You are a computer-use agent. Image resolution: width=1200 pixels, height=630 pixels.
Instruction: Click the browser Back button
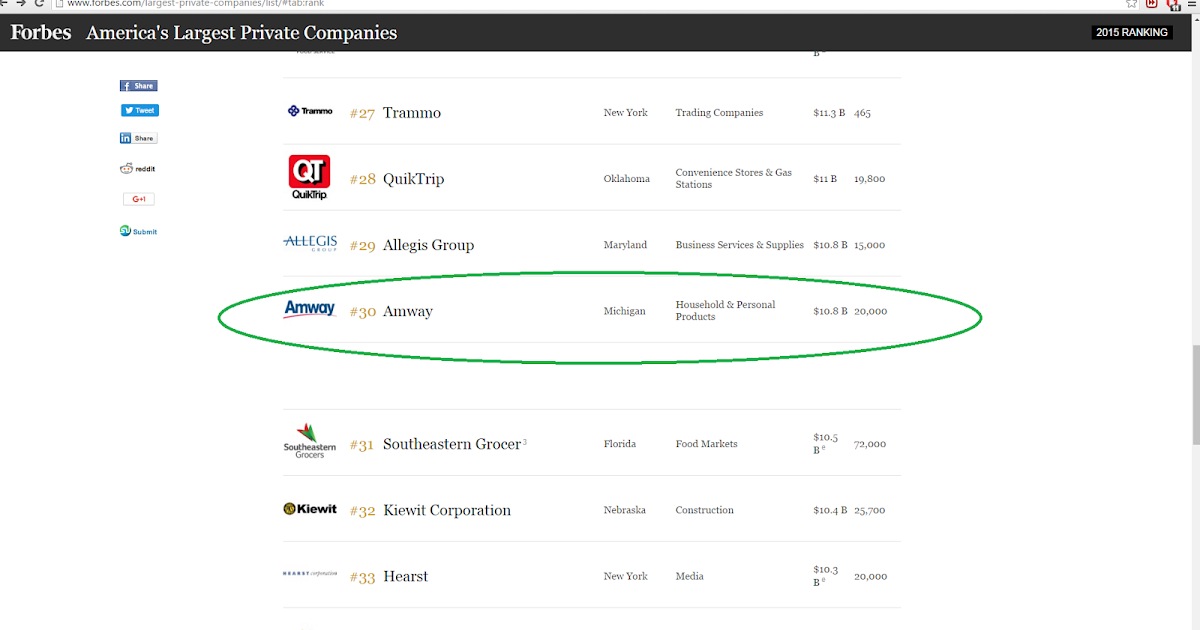pyautogui.click(x=8, y=3)
